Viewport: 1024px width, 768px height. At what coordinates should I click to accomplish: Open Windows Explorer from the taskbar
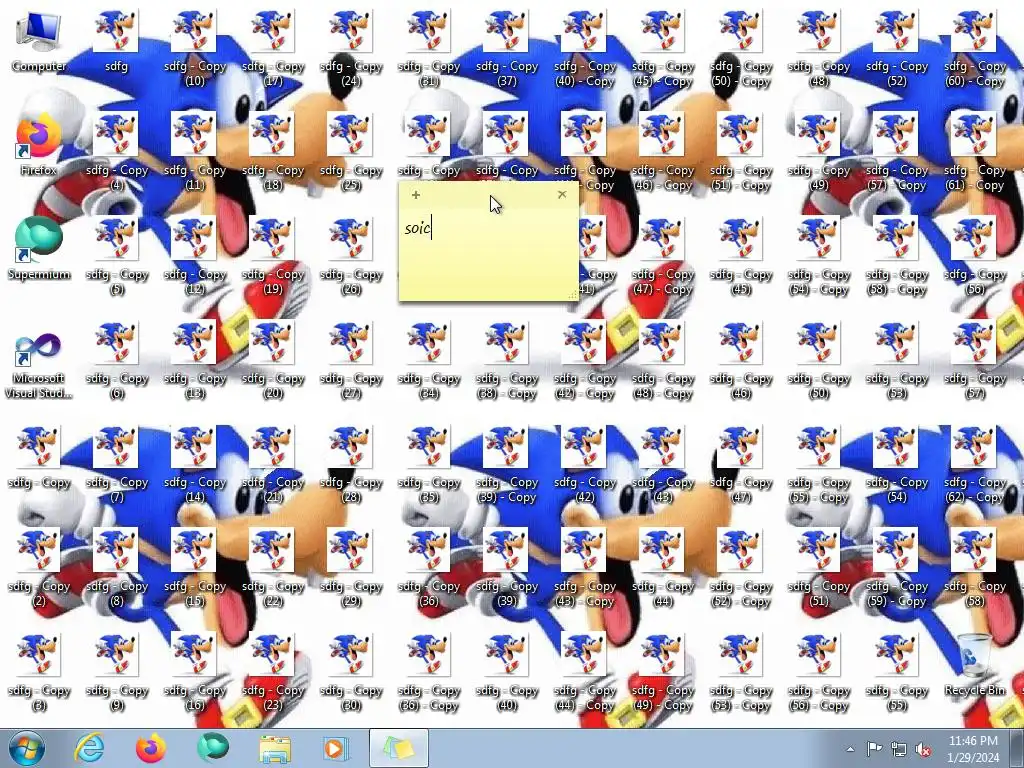click(275, 748)
